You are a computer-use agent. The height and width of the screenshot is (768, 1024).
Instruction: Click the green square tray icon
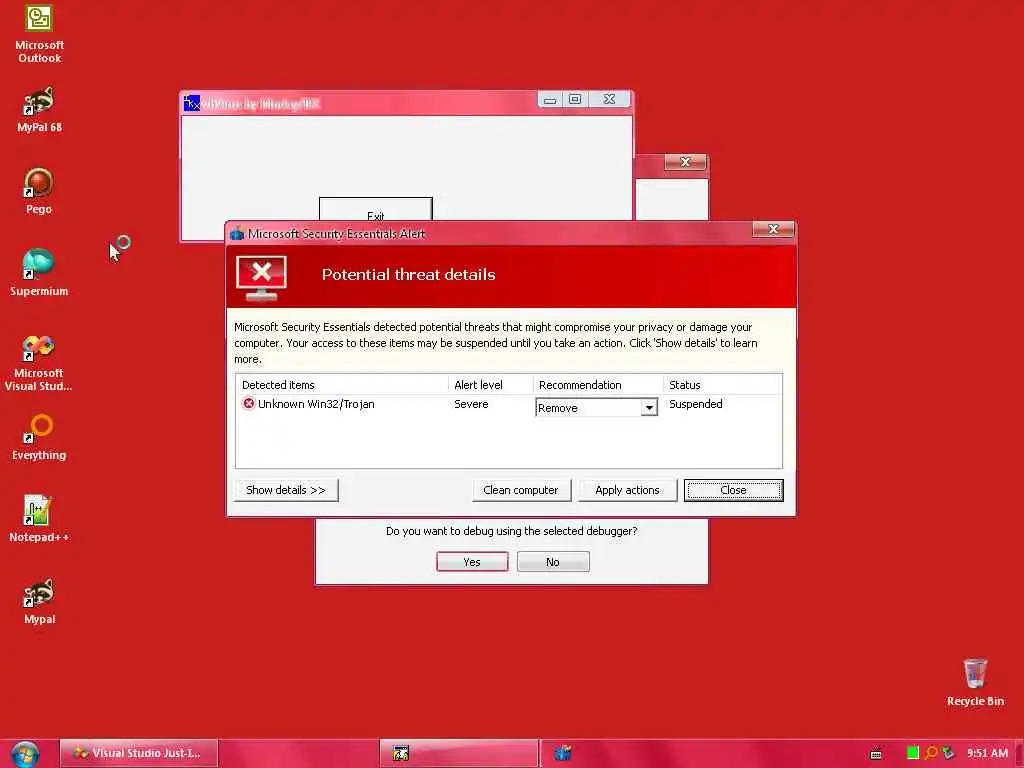[x=913, y=753]
